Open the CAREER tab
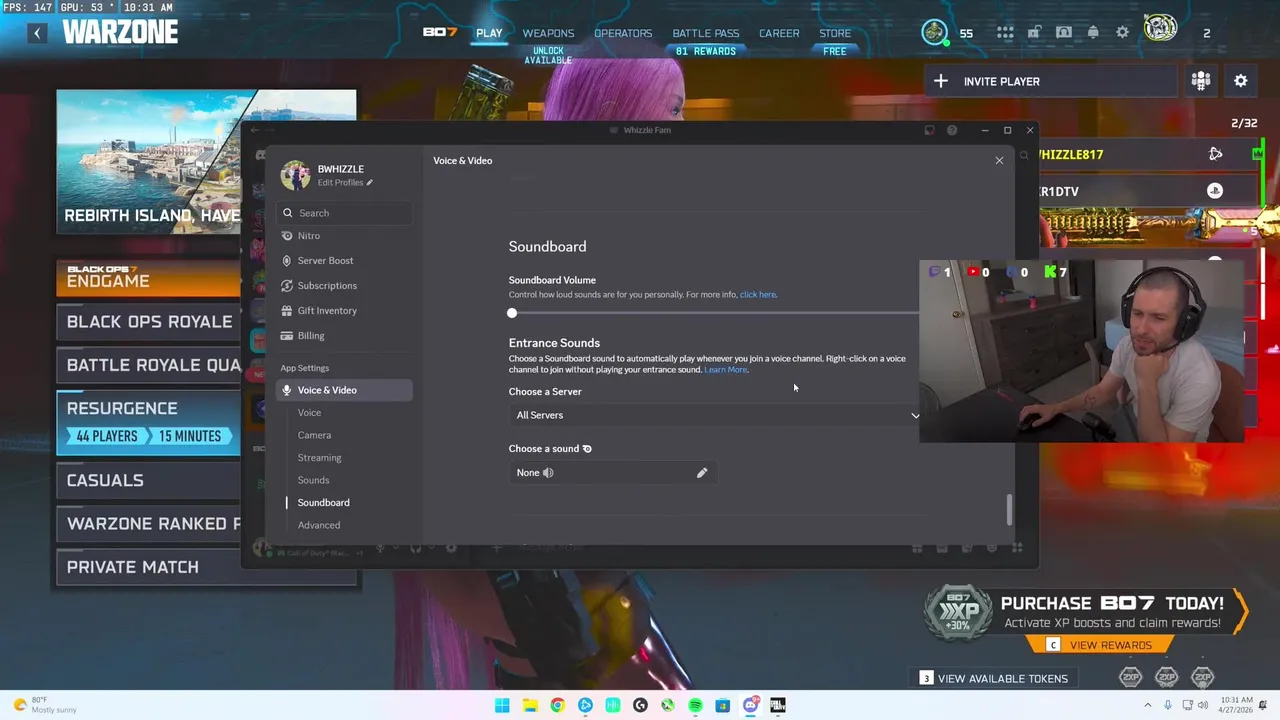1280x720 pixels. (779, 33)
